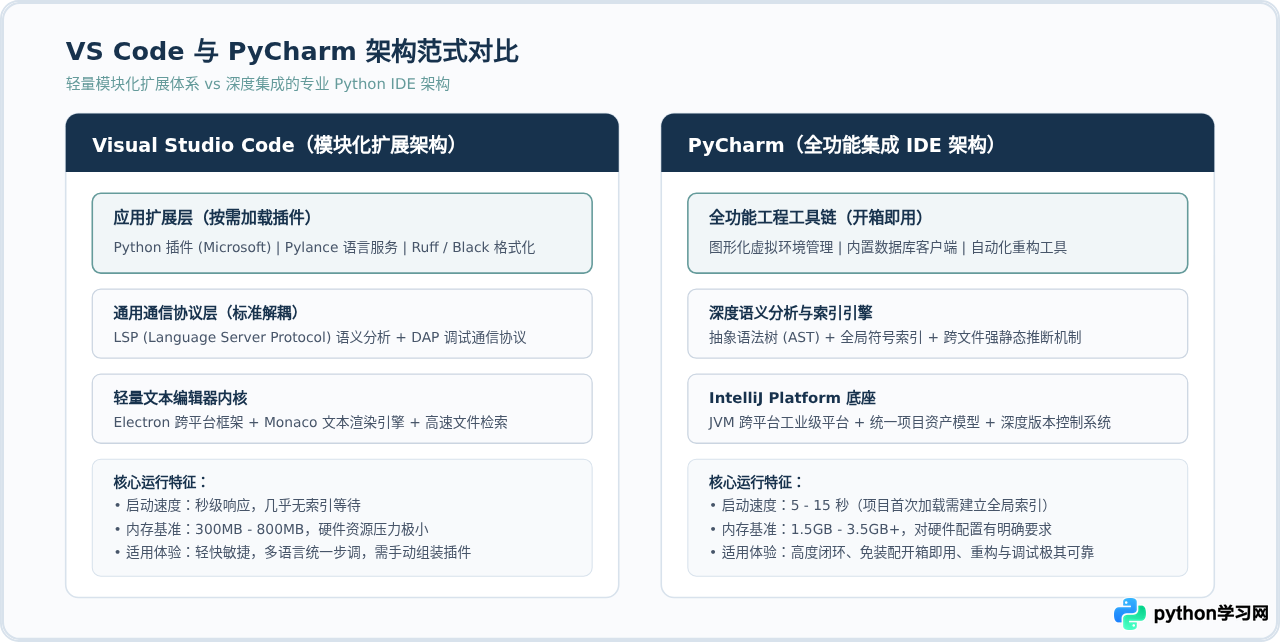Click the heading "通用通信协议层（标准解耦）"
Screen dimensions: 1280x642
click(x=207, y=313)
